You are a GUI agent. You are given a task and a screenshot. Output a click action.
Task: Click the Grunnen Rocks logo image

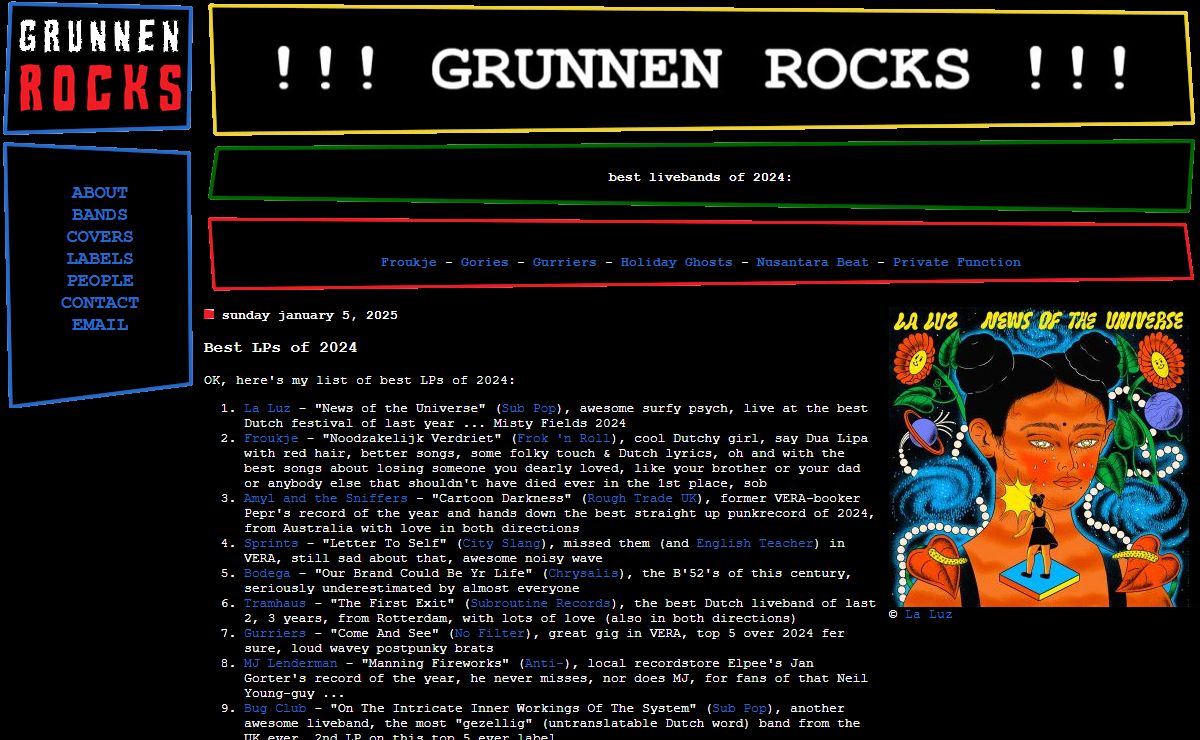point(98,69)
